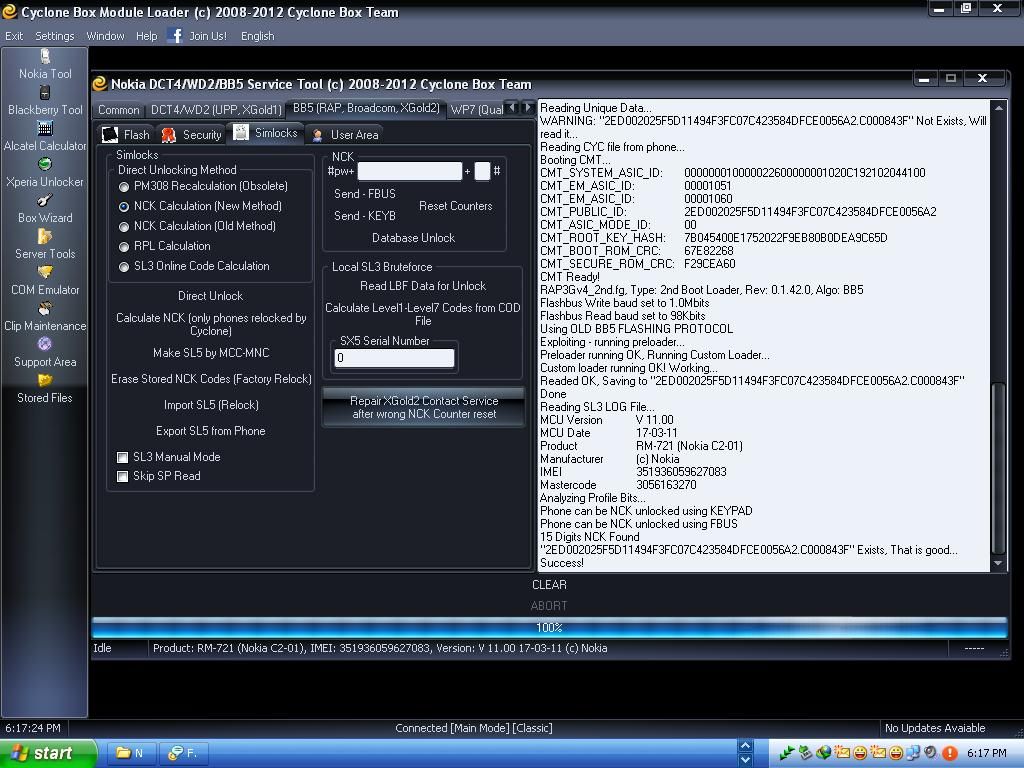Clear the log with CLEAR button
Image resolution: width=1024 pixels, height=768 pixels.
pyautogui.click(x=549, y=584)
